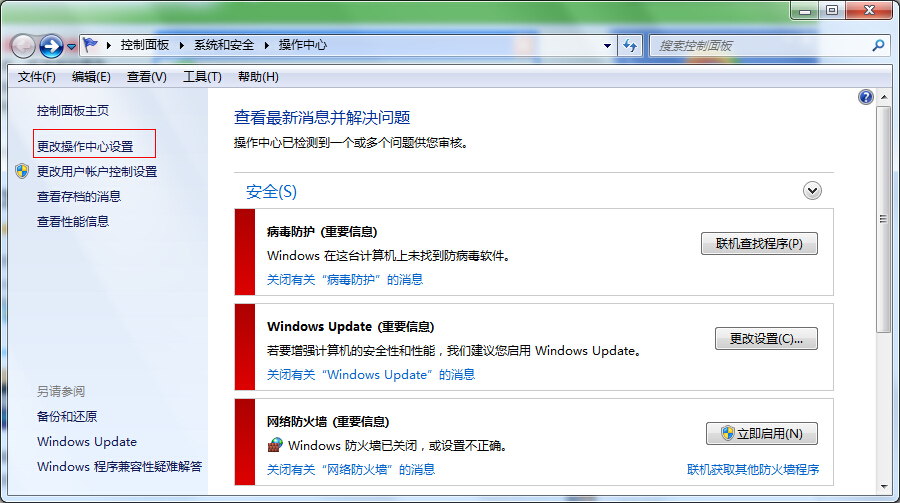Image resolution: width=900 pixels, height=503 pixels.
Task: Click the back navigation arrow button
Action: (x=23, y=46)
